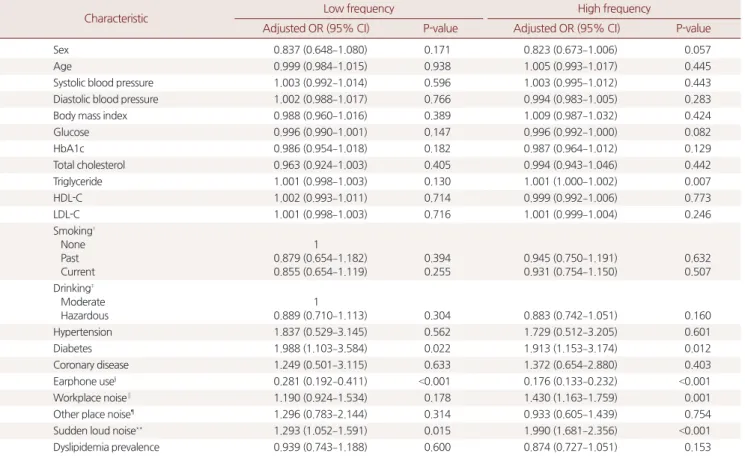
Task: Click the Age row label
Action: (62, 66)
